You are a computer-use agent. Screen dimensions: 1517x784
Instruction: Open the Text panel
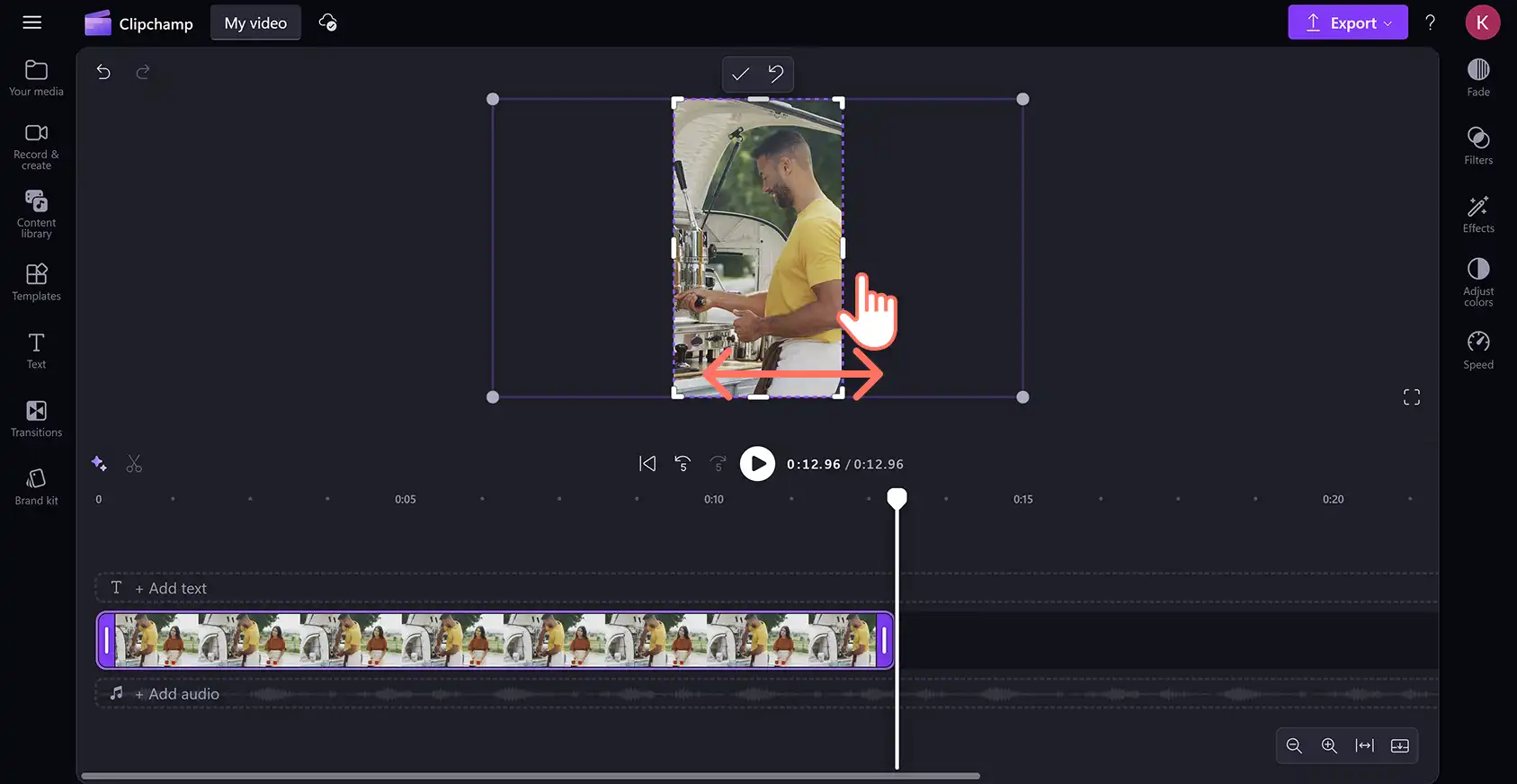[x=36, y=351]
